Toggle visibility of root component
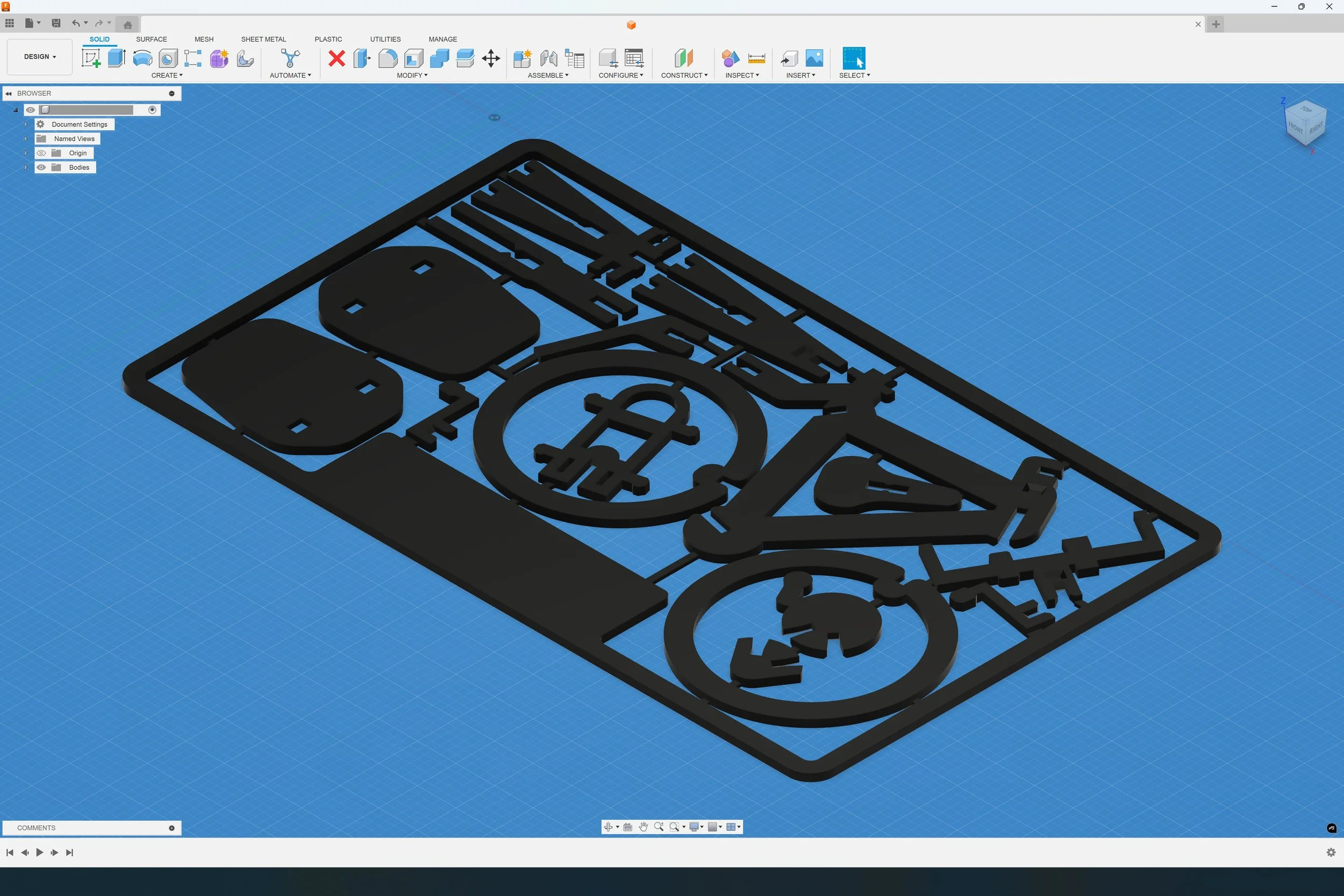The width and height of the screenshot is (1344, 896). [x=31, y=110]
